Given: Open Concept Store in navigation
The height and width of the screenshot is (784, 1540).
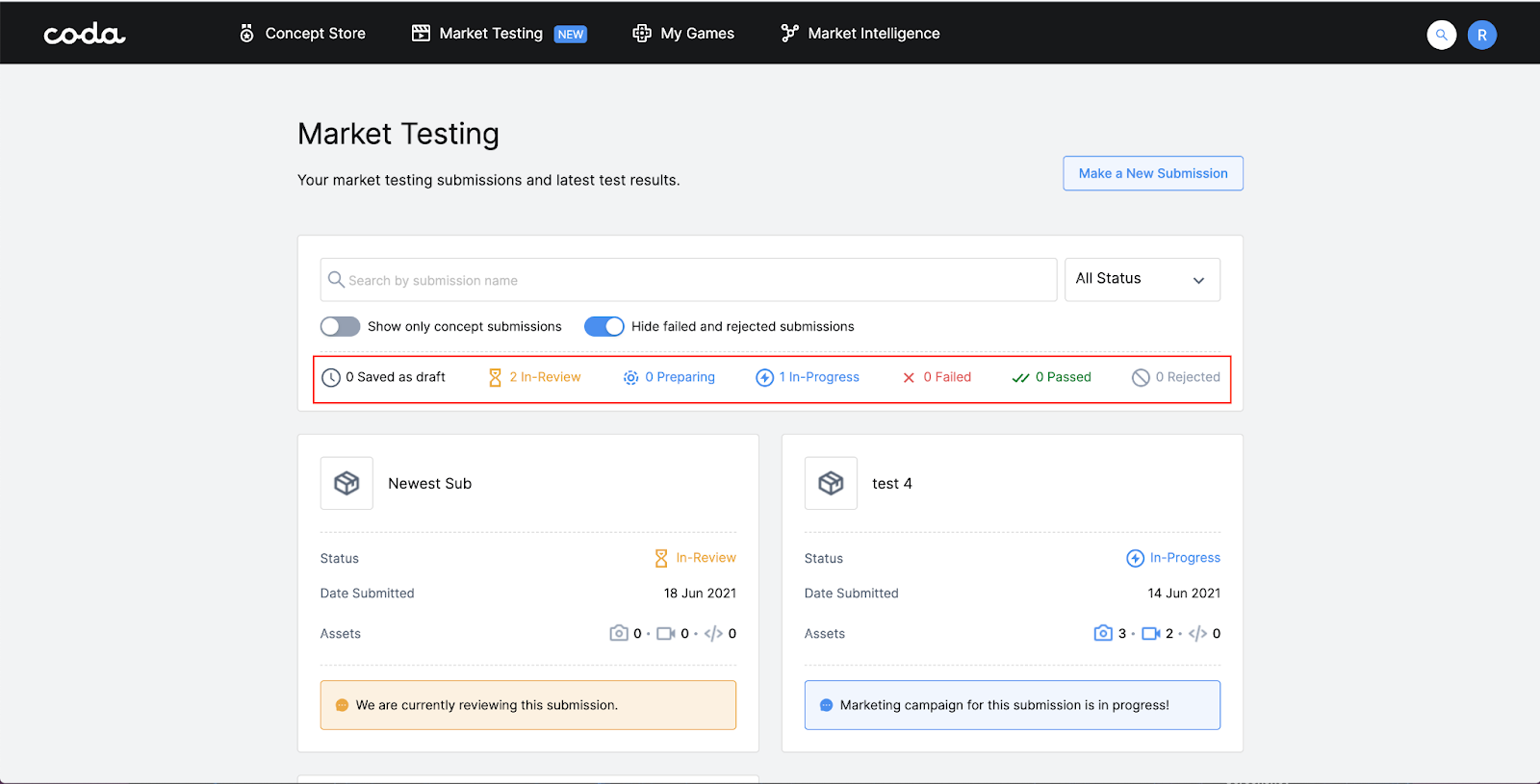Looking at the screenshot, I should 302,34.
